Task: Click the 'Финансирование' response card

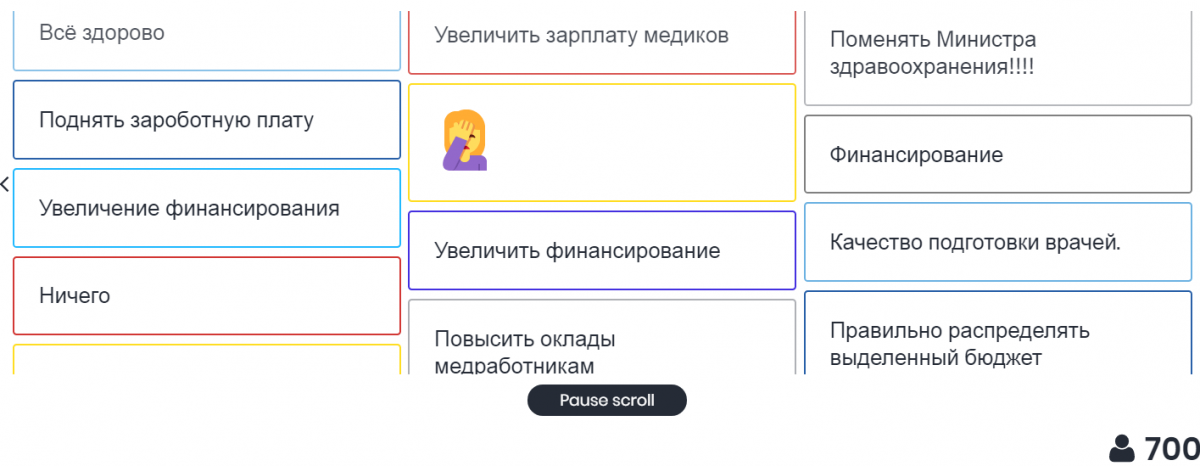Action: (998, 155)
